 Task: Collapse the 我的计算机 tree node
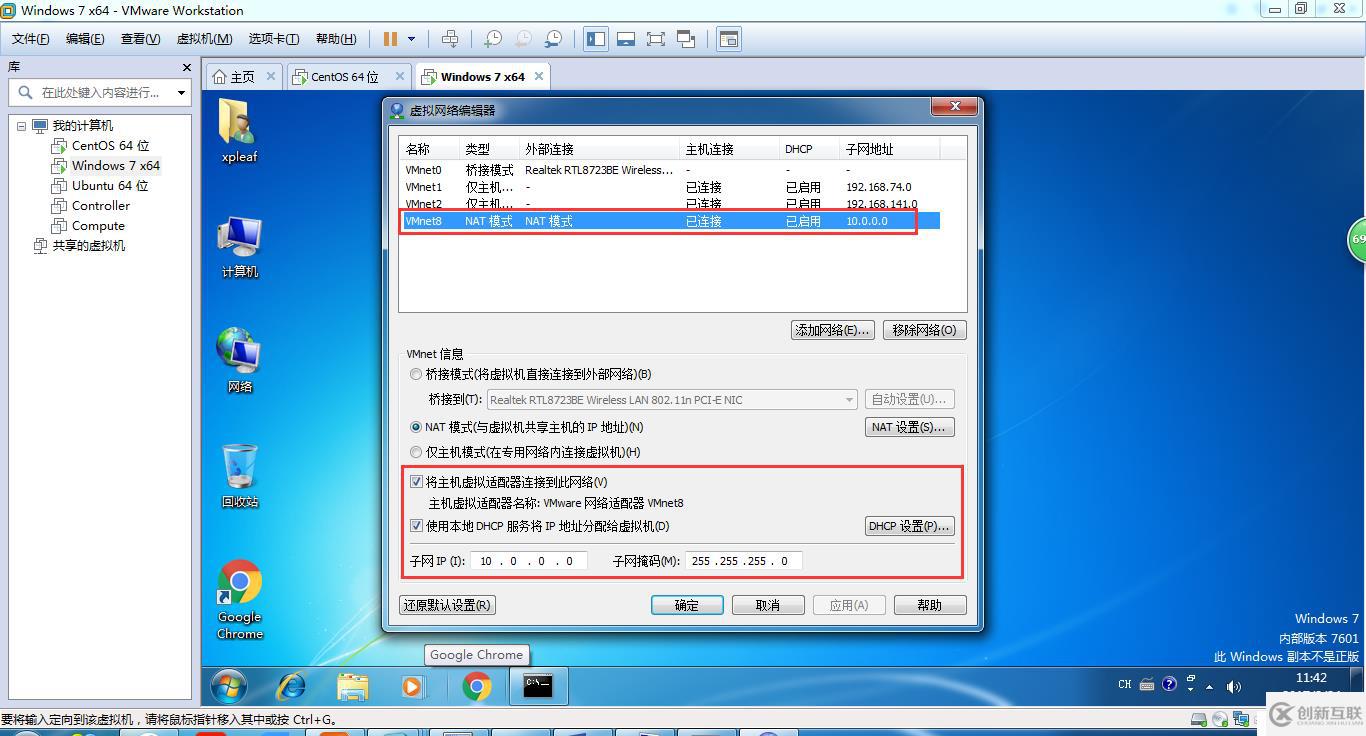[x=22, y=126]
